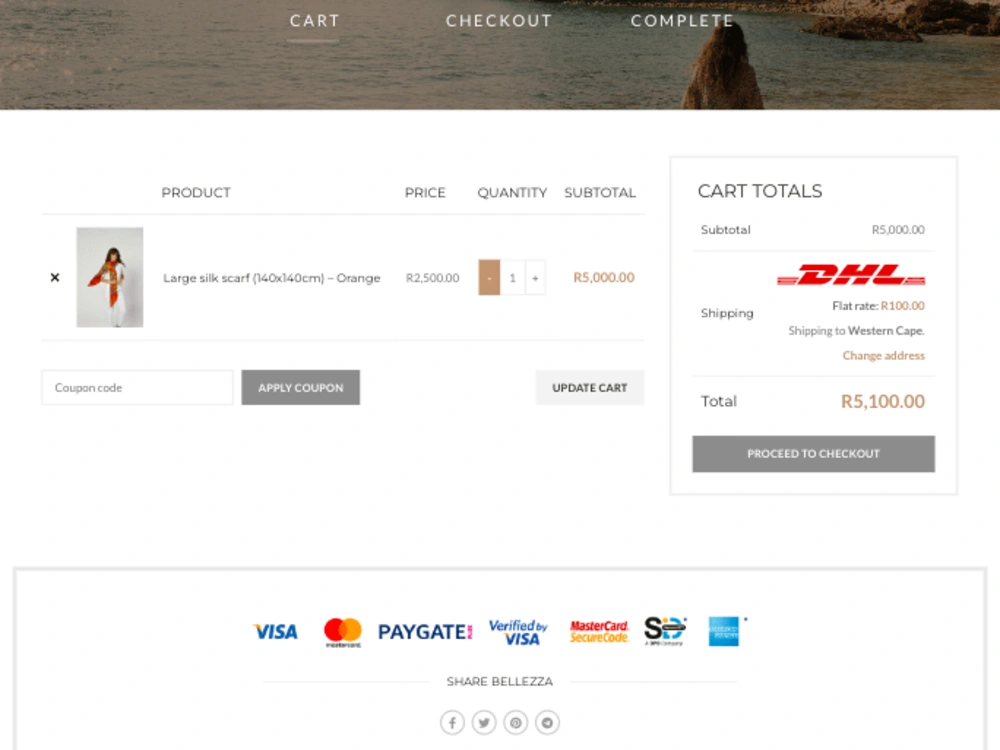
Task: Open the COMPLETE tab
Action: coord(682,21)
